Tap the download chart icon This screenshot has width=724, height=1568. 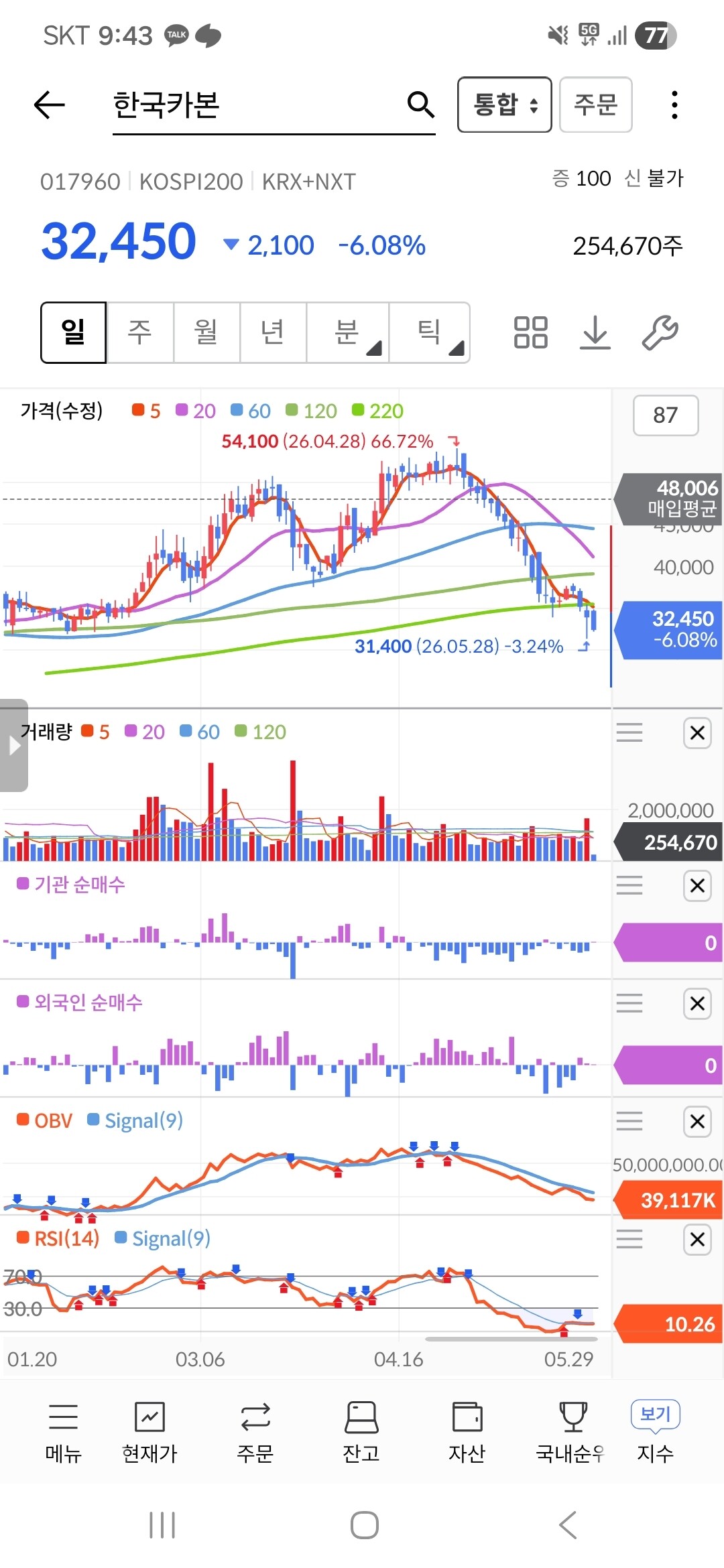pos(595,332)
